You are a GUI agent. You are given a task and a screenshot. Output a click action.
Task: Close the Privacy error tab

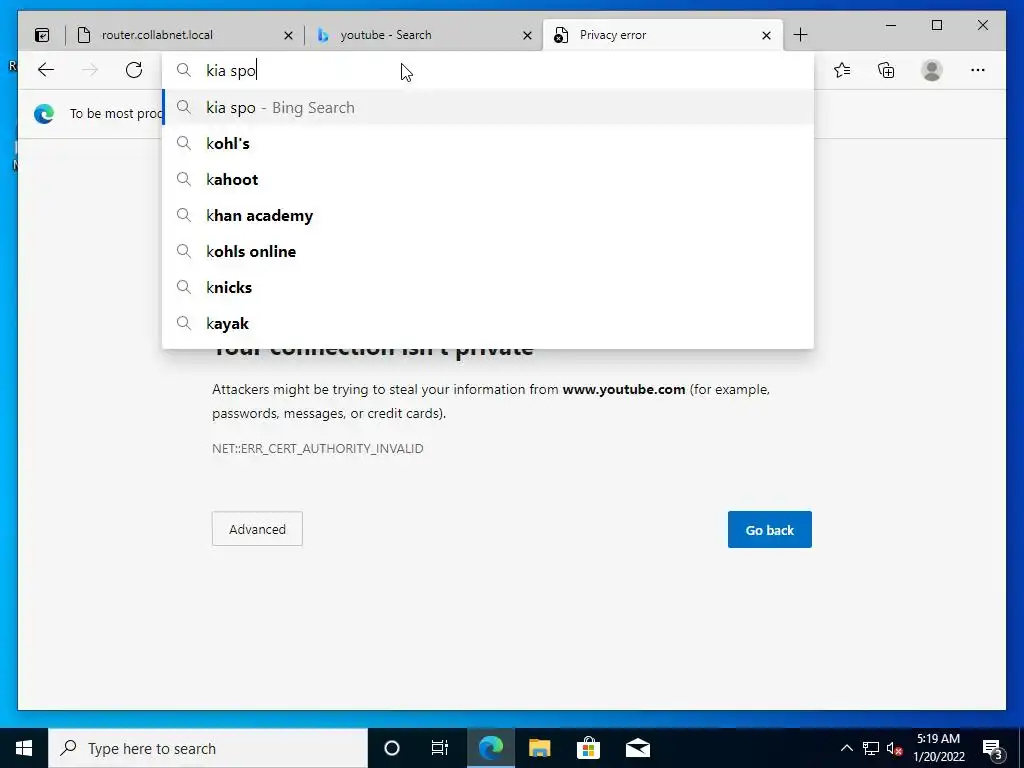766,36
